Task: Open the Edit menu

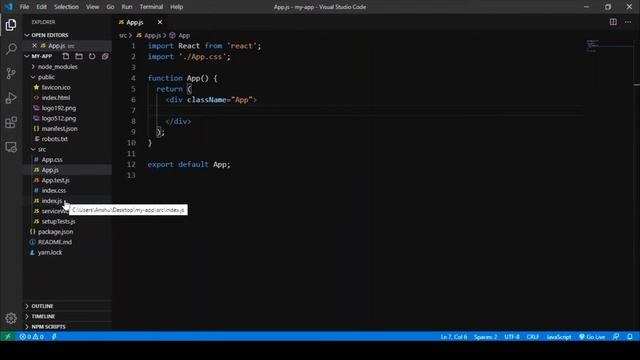Action: click(x=41, y=7)
